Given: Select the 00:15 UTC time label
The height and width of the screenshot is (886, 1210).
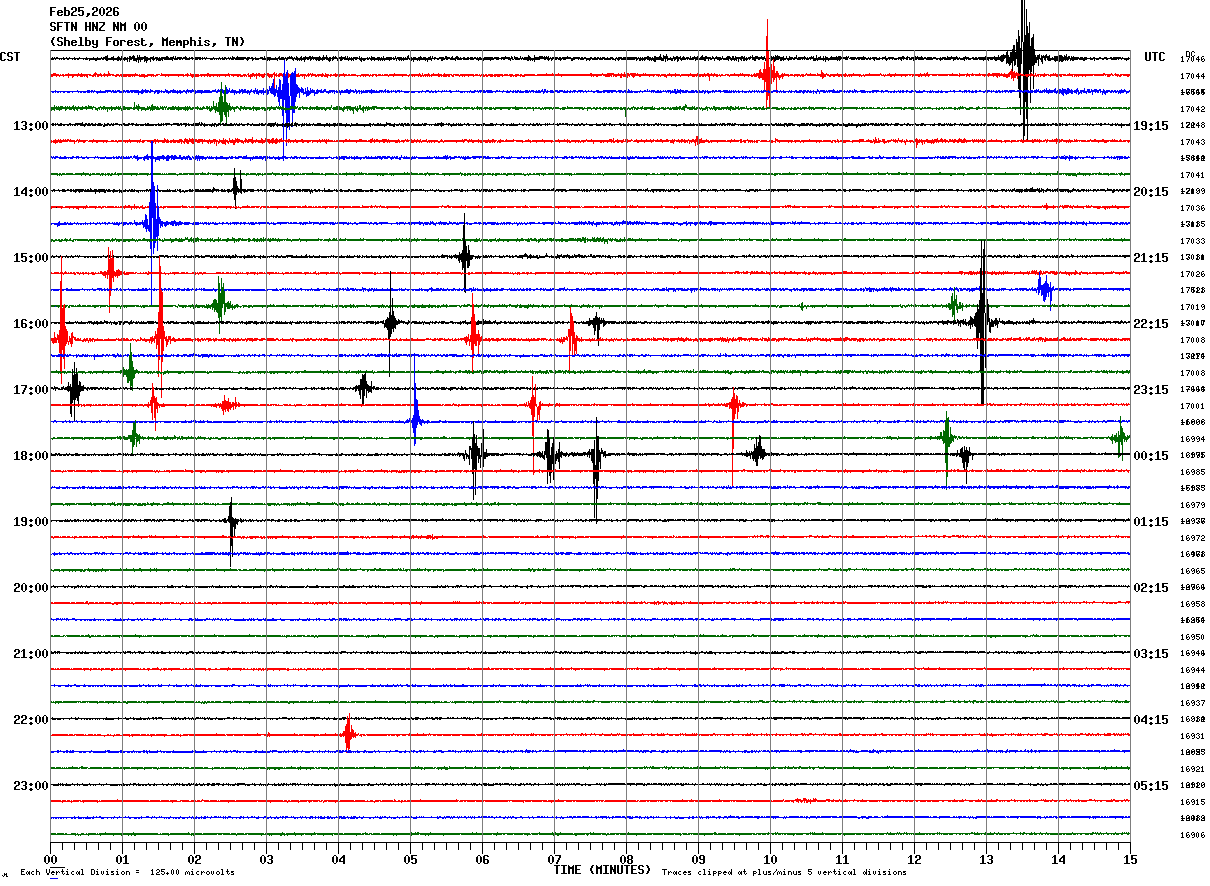Looking at the screenshot, I should (x=1151, y=456).
